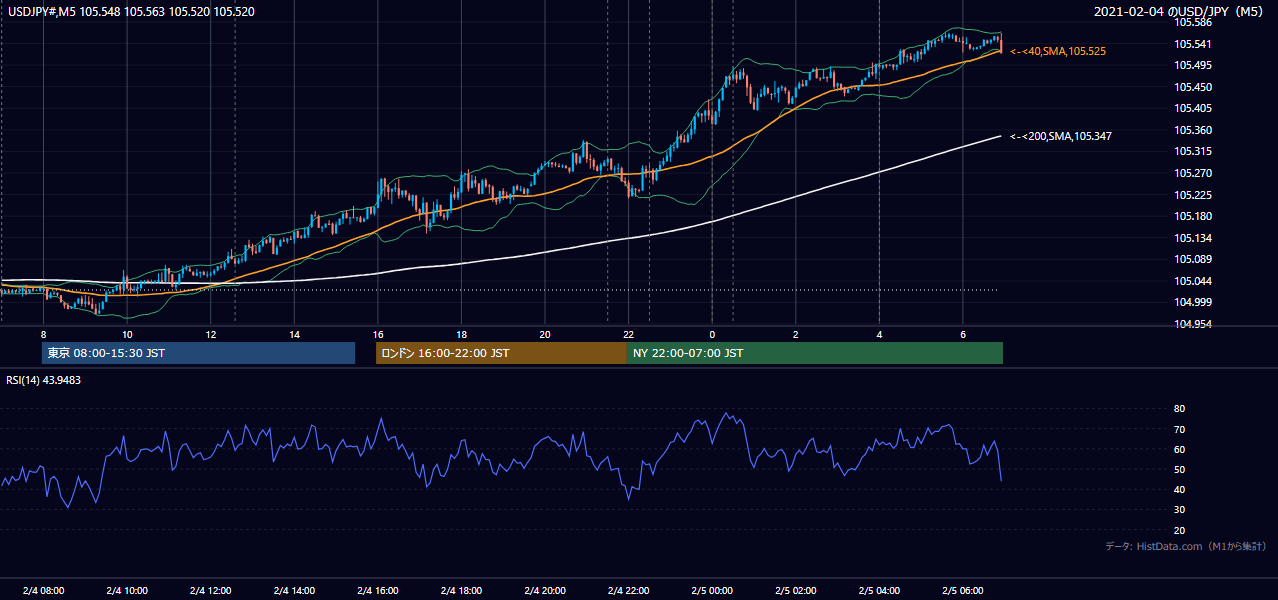Click the 2/4 22:00 date label
This screenshot has width=1278, height=600.
[x=628, y=590]
